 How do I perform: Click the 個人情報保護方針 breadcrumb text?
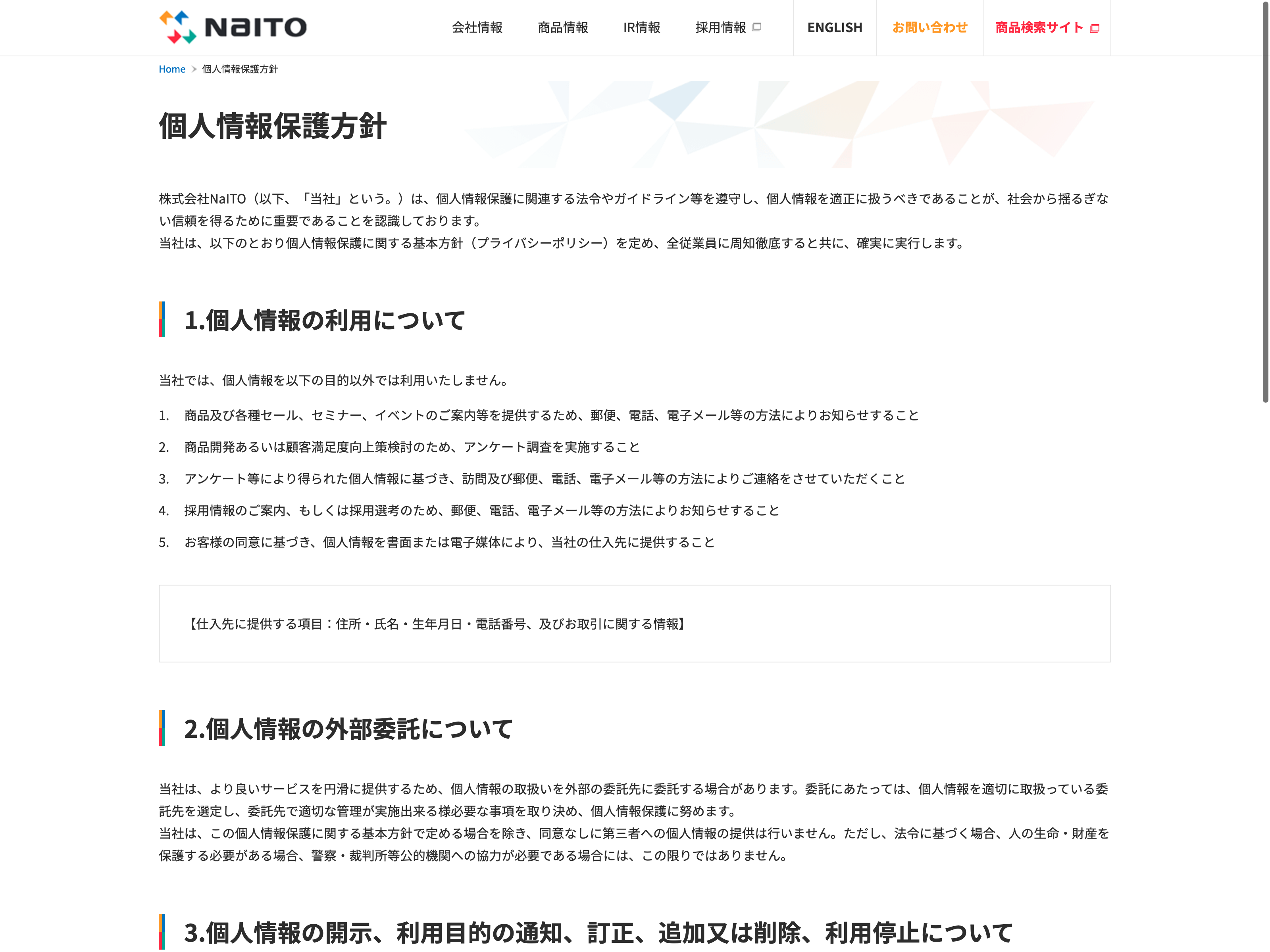point(240,69)
